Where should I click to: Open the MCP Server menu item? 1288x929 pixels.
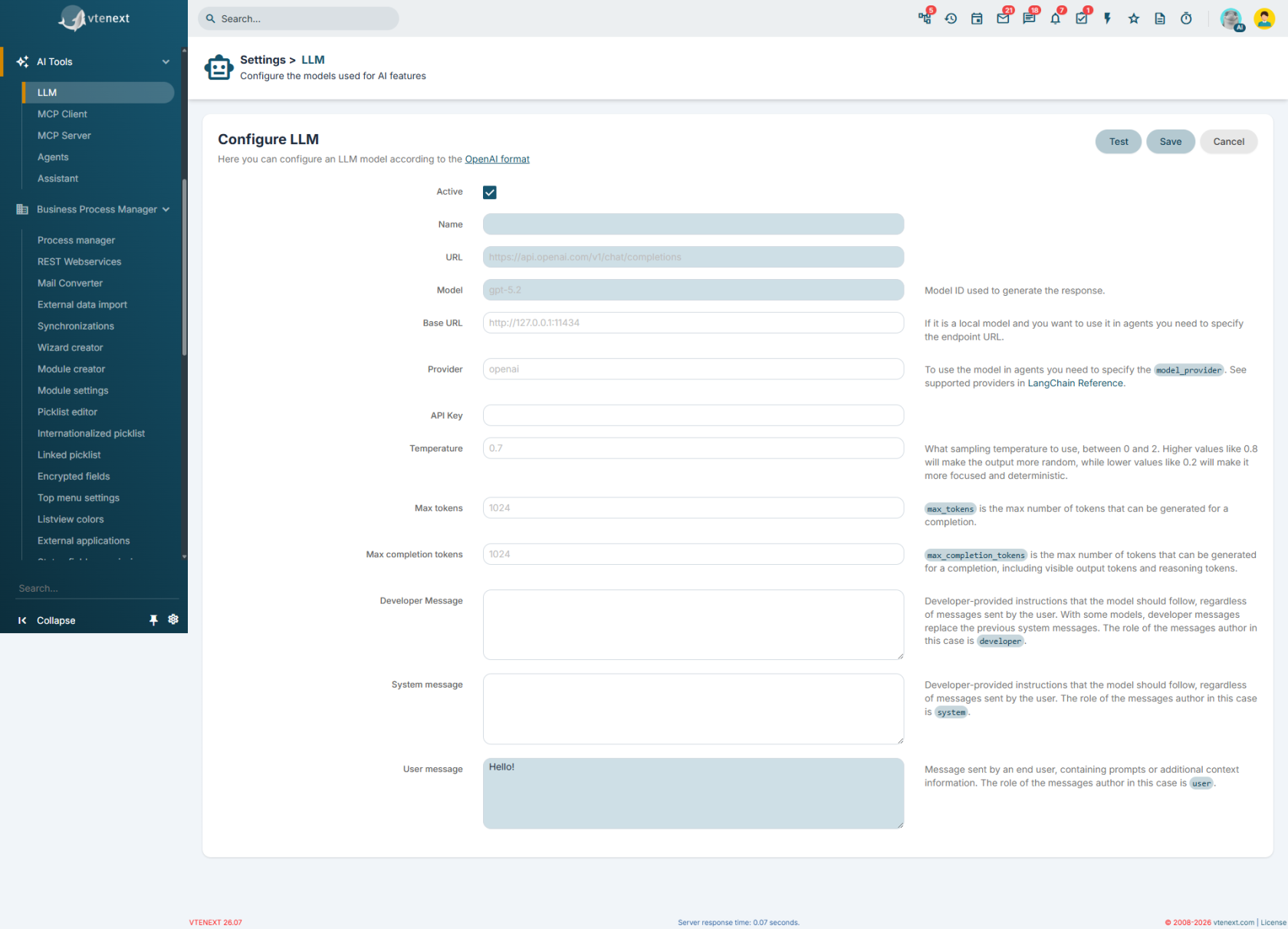pyautogui.click(x=64, y=136)
